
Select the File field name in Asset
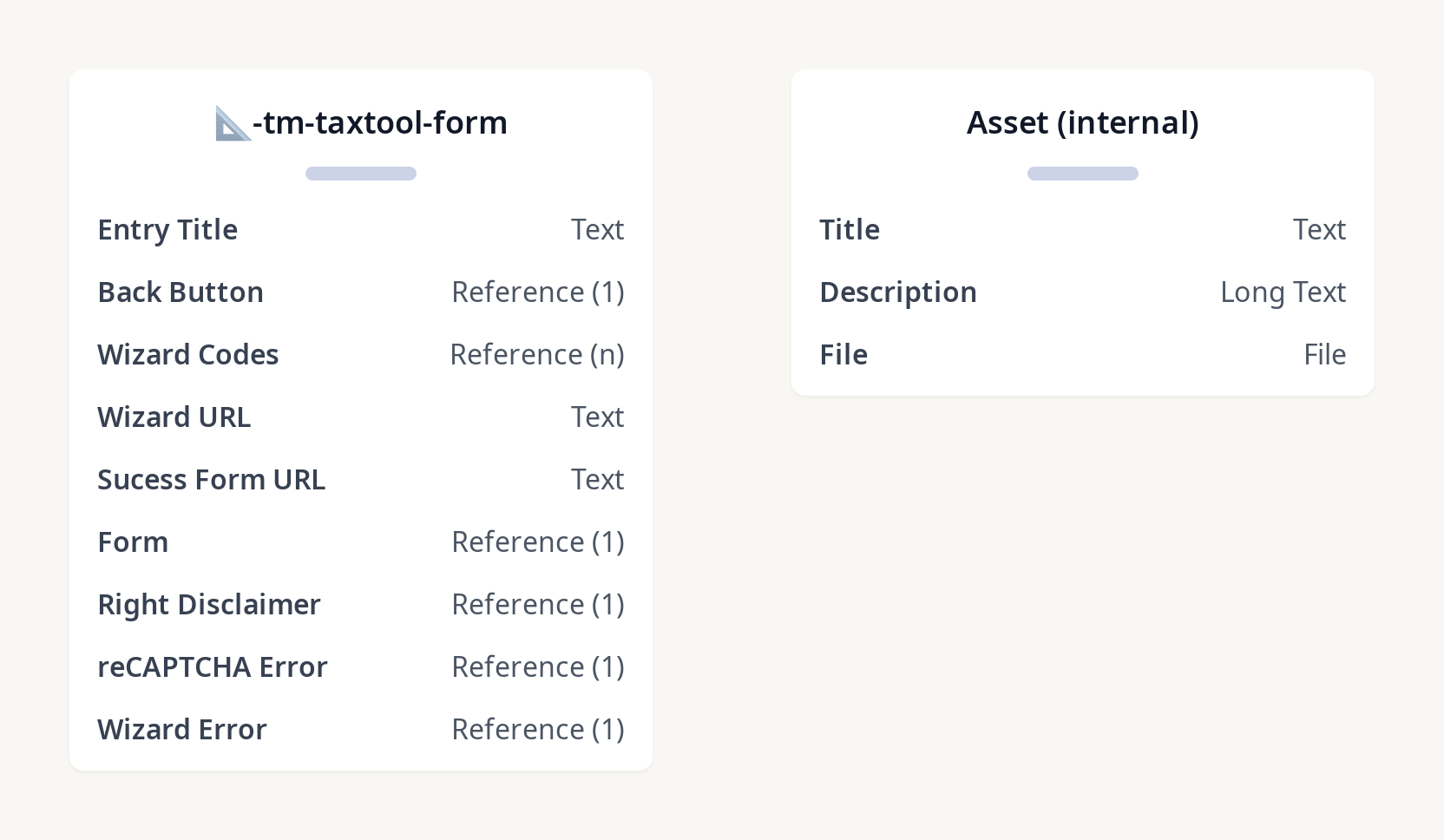coord(843,355)
